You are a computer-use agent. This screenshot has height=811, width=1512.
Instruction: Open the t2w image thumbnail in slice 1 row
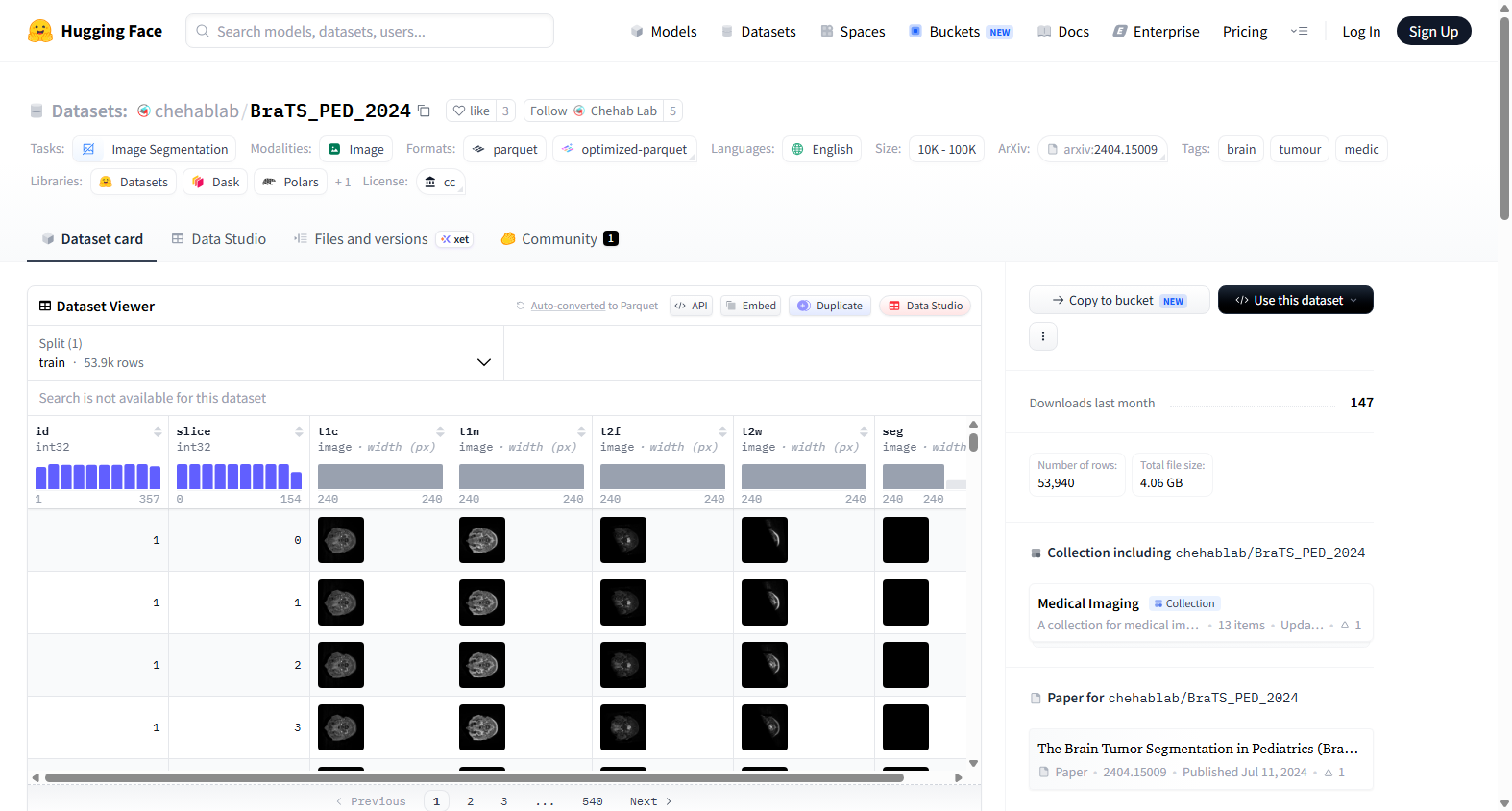pos(765,602)
